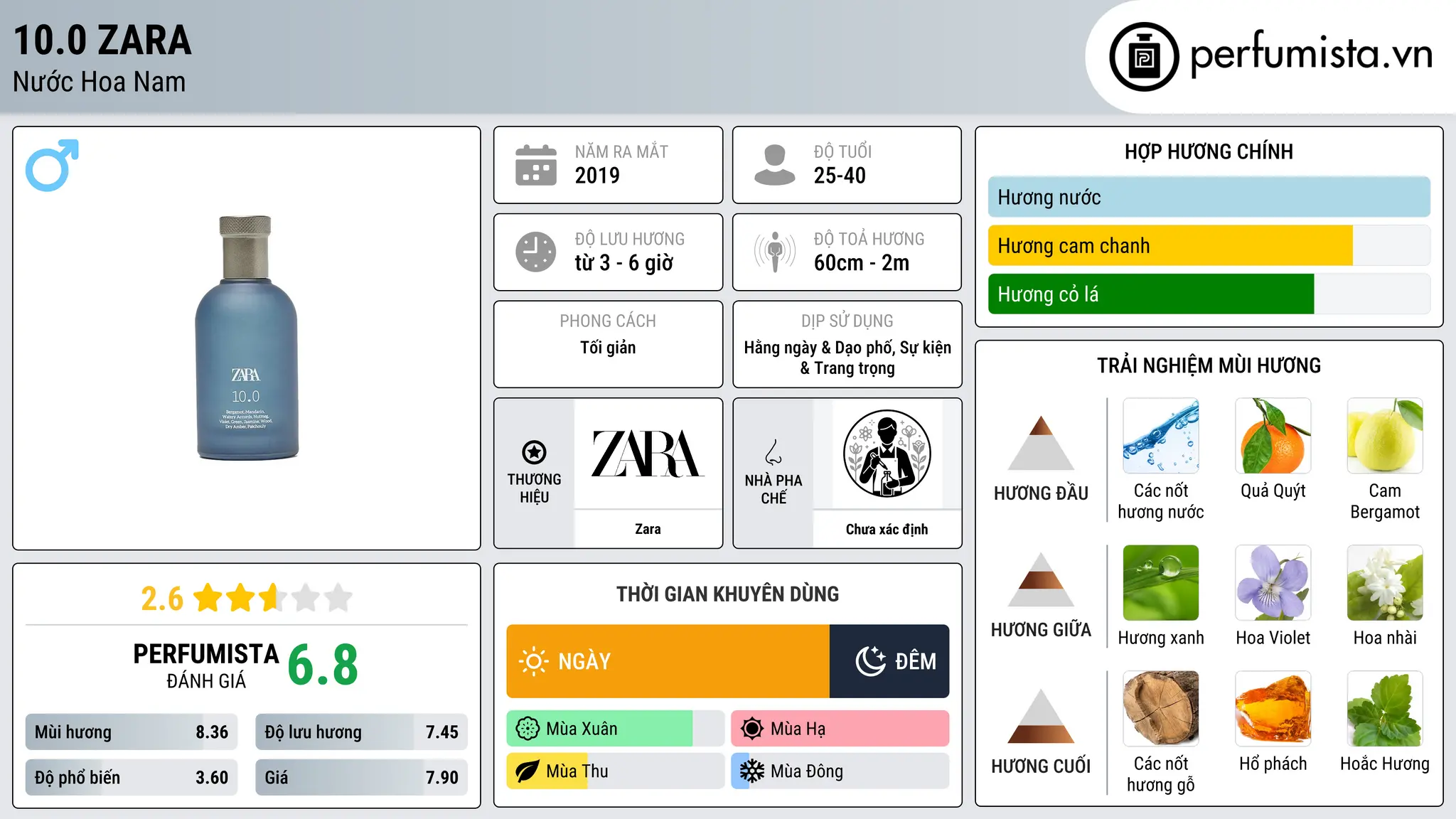Screen dimensions: 1456x819
Task: Select the Hoa Violet note image
Action: 1273,583
